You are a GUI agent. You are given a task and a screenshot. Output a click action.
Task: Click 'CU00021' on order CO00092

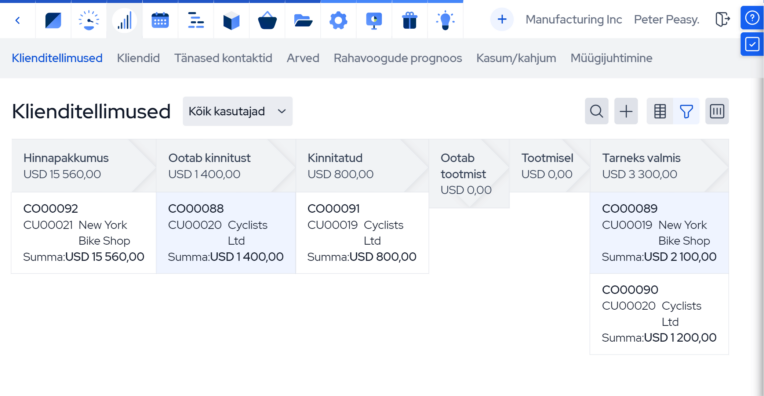click(48, 225)
